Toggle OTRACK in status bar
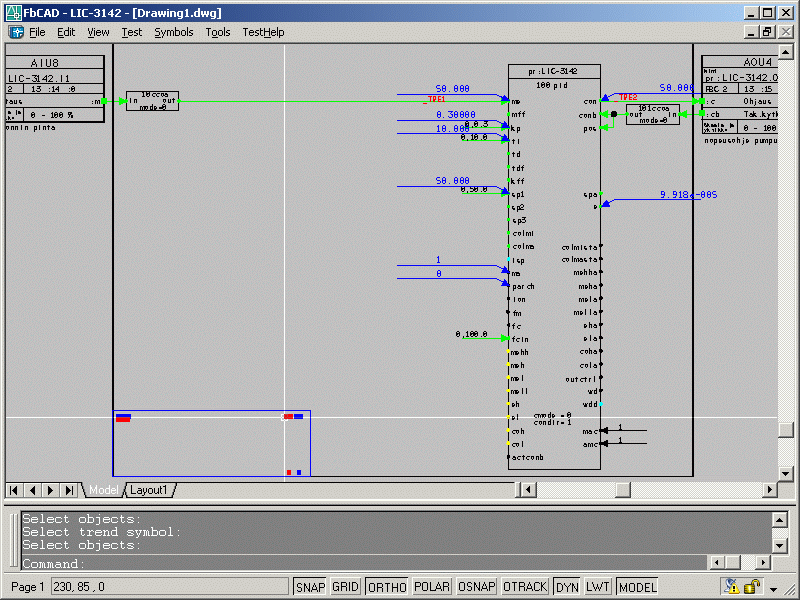Screen dimensions: 800x600 pos(525,587)
